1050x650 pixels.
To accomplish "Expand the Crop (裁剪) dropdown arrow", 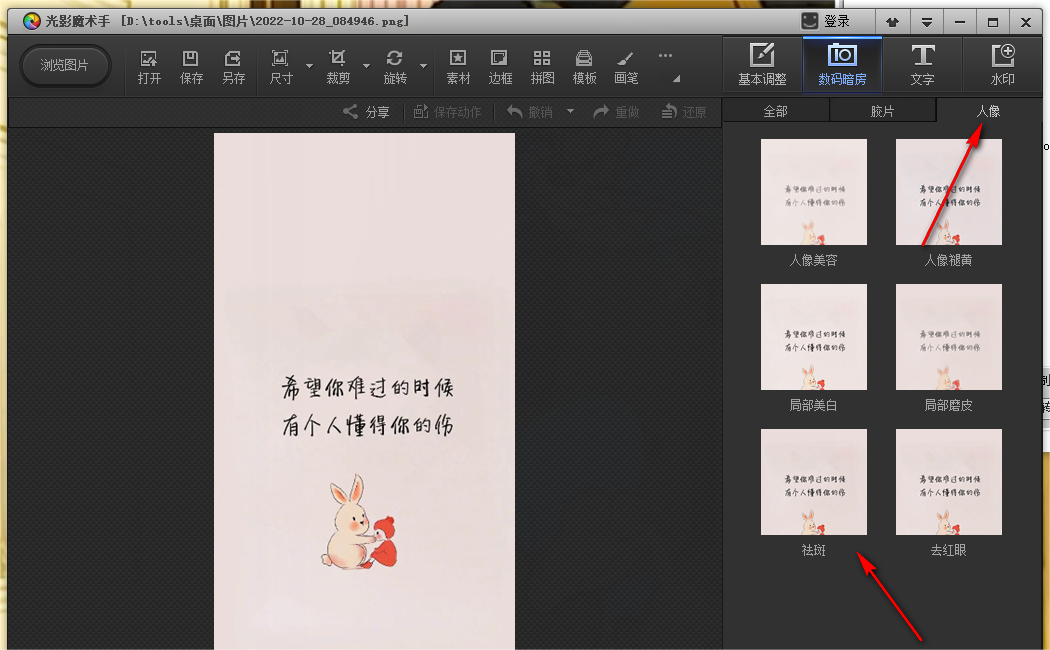I will [x=366, y=67].
